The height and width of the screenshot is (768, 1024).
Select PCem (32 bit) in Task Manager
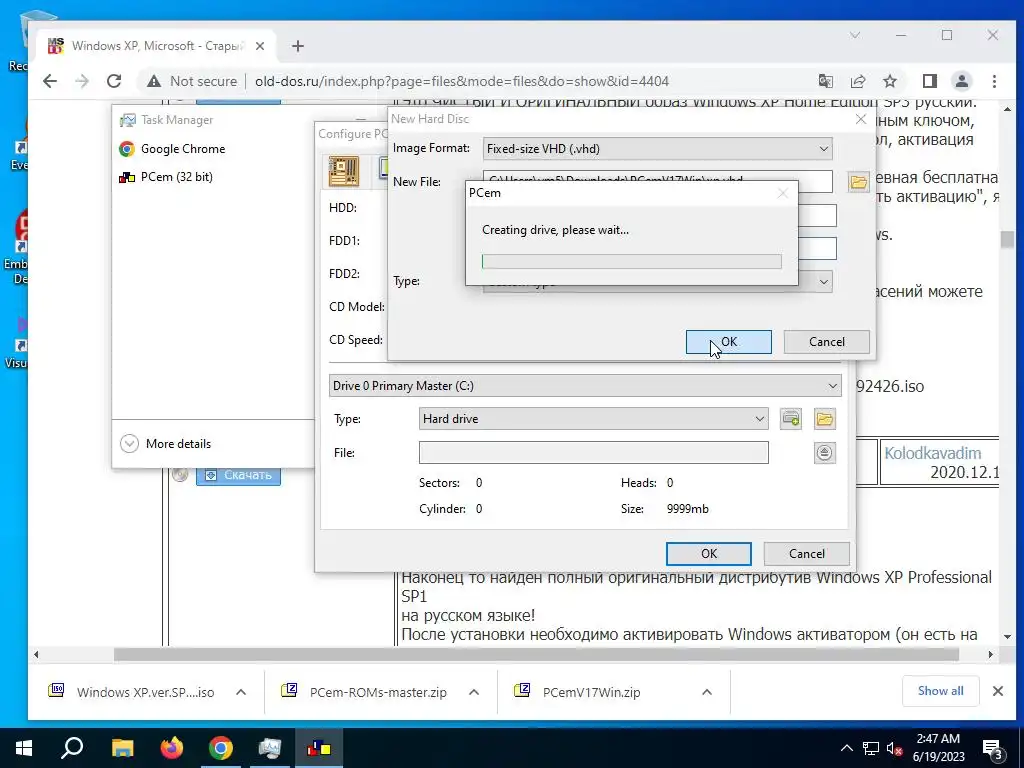166,177
